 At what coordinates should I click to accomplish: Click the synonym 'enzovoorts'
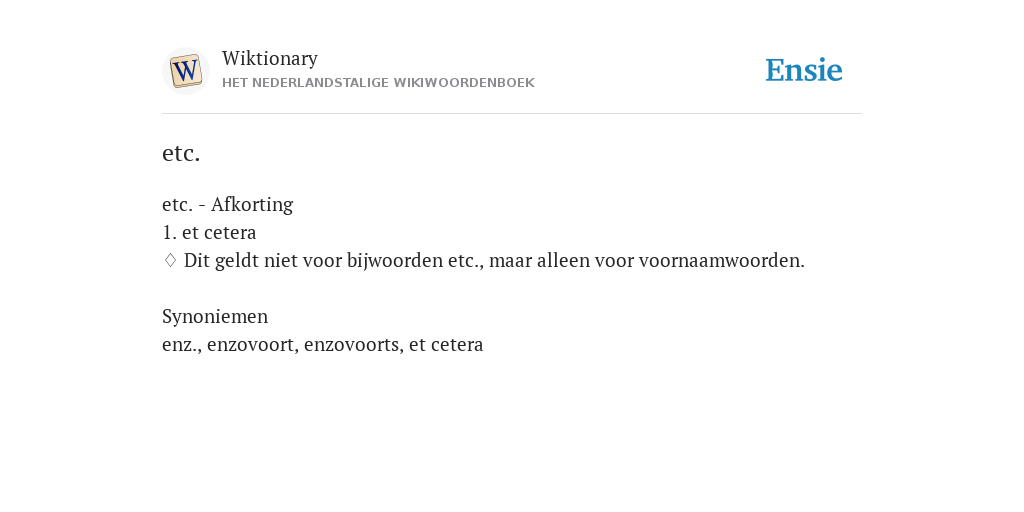coord(353,345)
